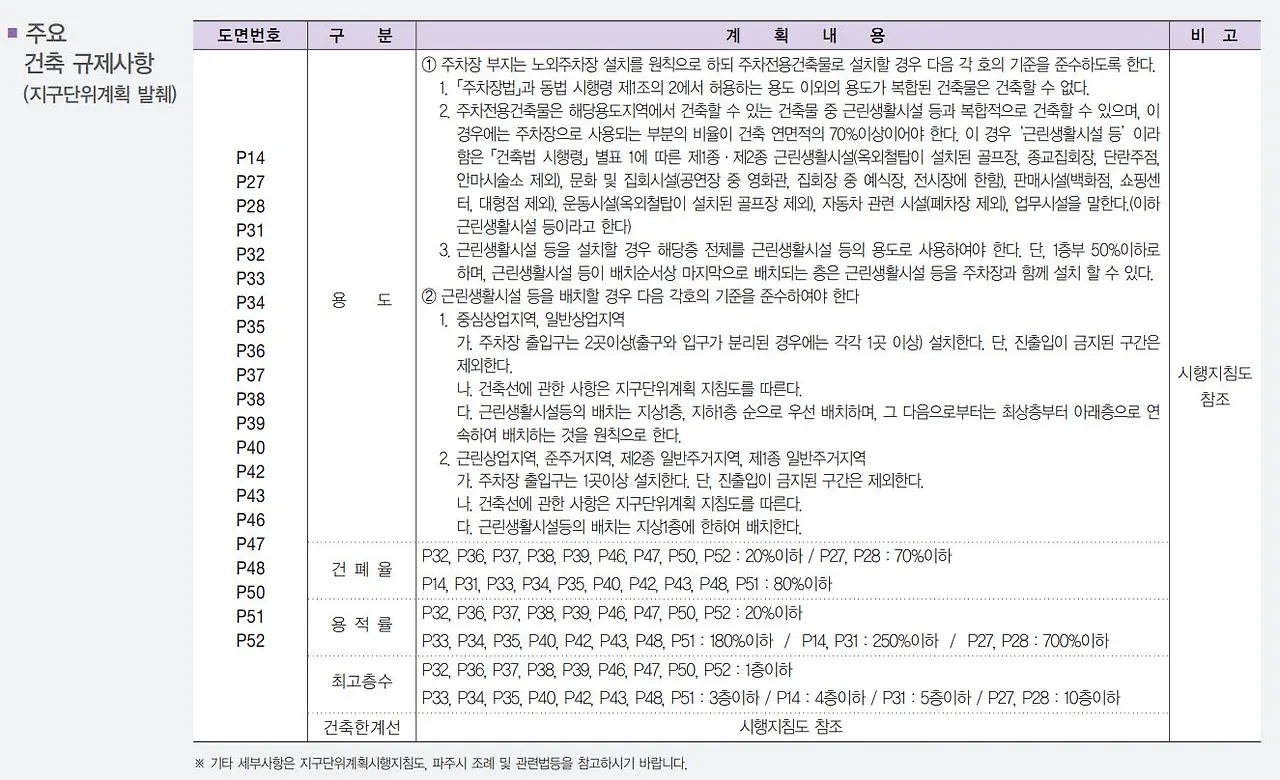Click the 도면번호 column header

coord(248,35)
